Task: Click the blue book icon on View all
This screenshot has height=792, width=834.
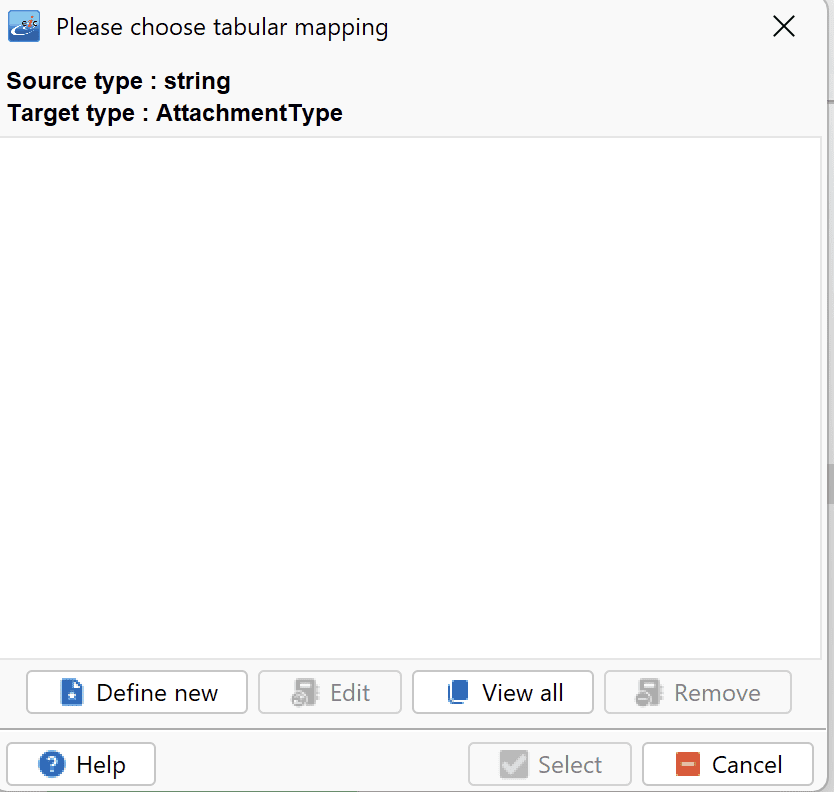Action: point(457,693)
